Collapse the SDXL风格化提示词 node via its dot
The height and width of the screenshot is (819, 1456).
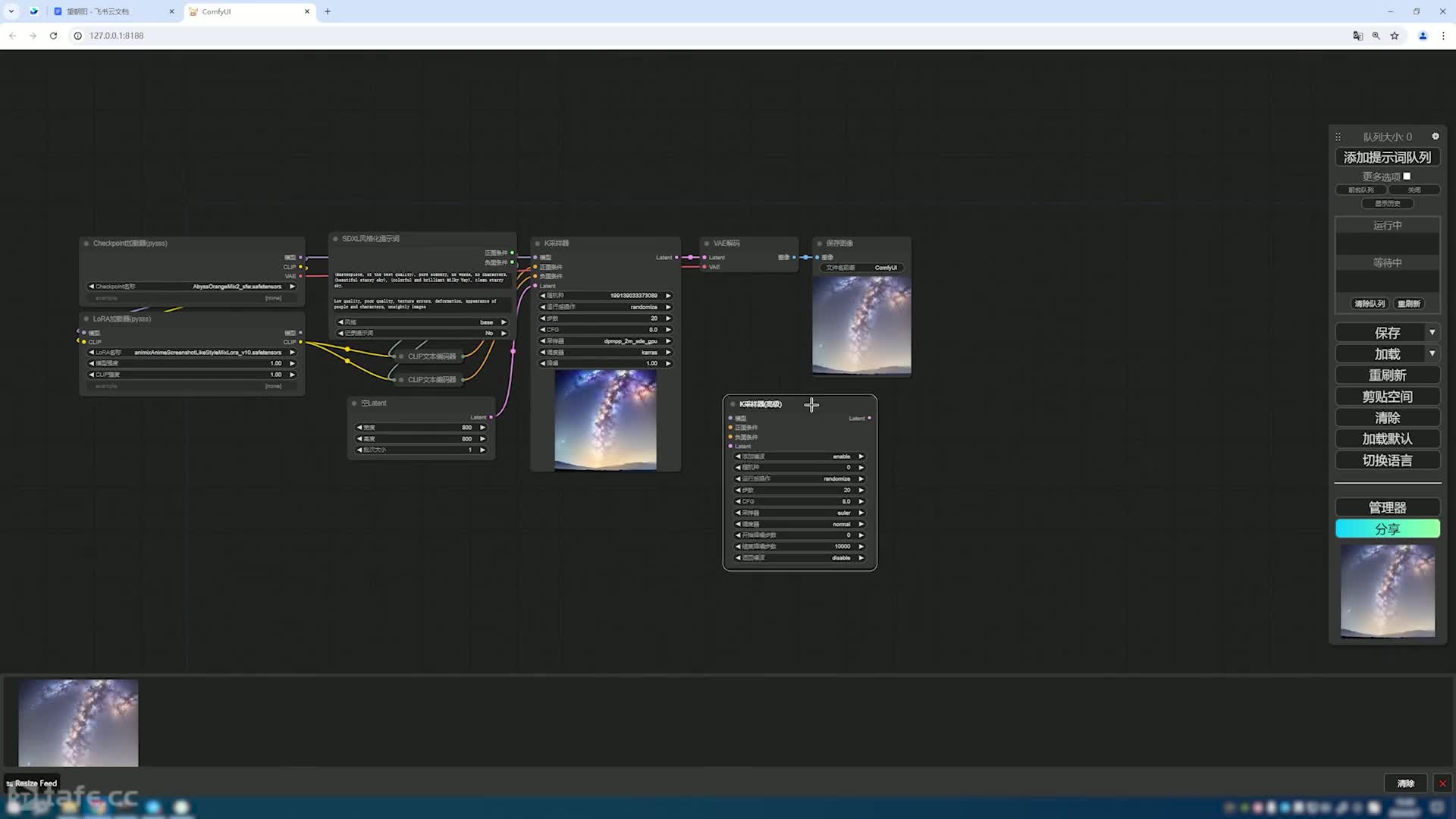(335, 239)
